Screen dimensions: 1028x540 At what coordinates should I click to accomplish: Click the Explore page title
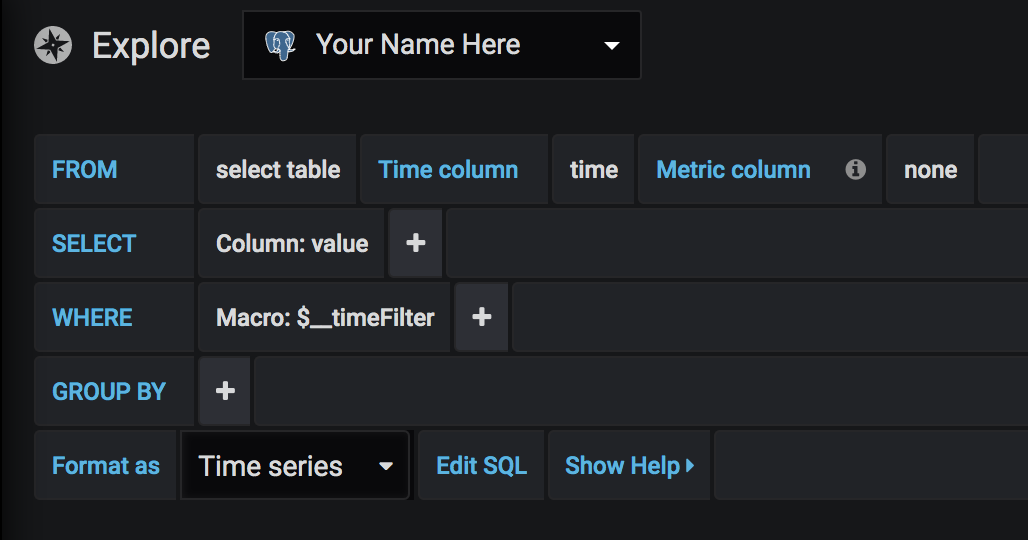point(151,45)
